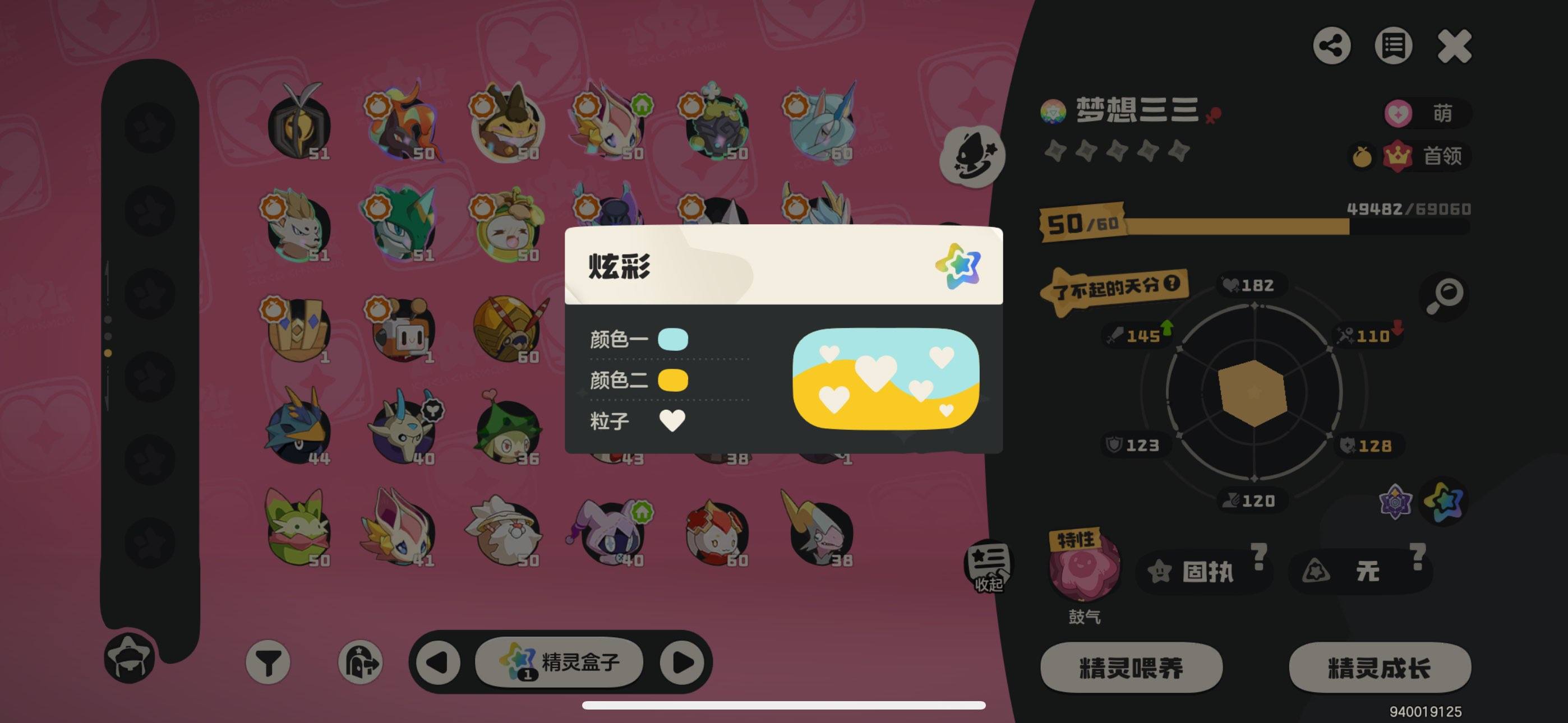This screenshot has width=1568, height=723.
Task: Click the release spirit door icon
Action: [361, 662]
